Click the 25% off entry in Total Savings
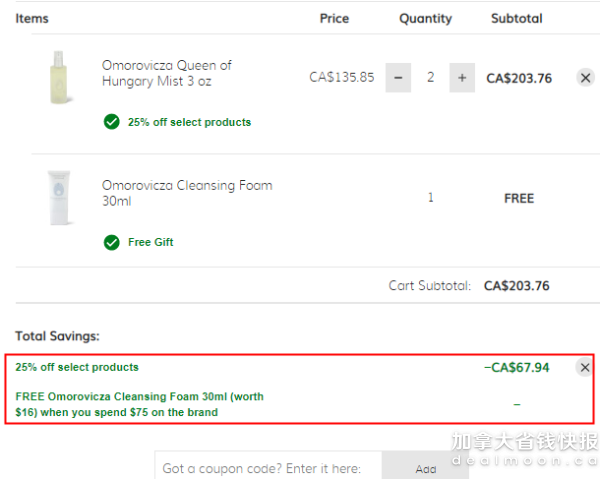The image size is (600, 479). click(77, 367)
